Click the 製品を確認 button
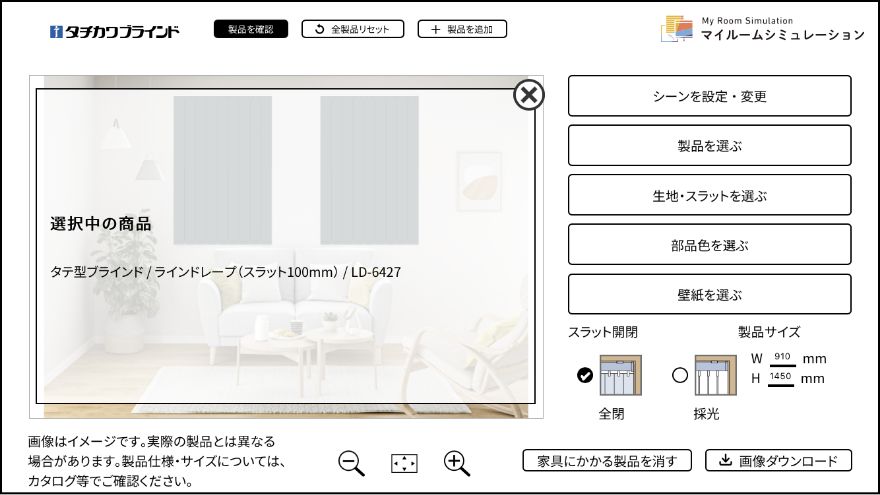This screenshot has width=880, height=495. [251, 29]
